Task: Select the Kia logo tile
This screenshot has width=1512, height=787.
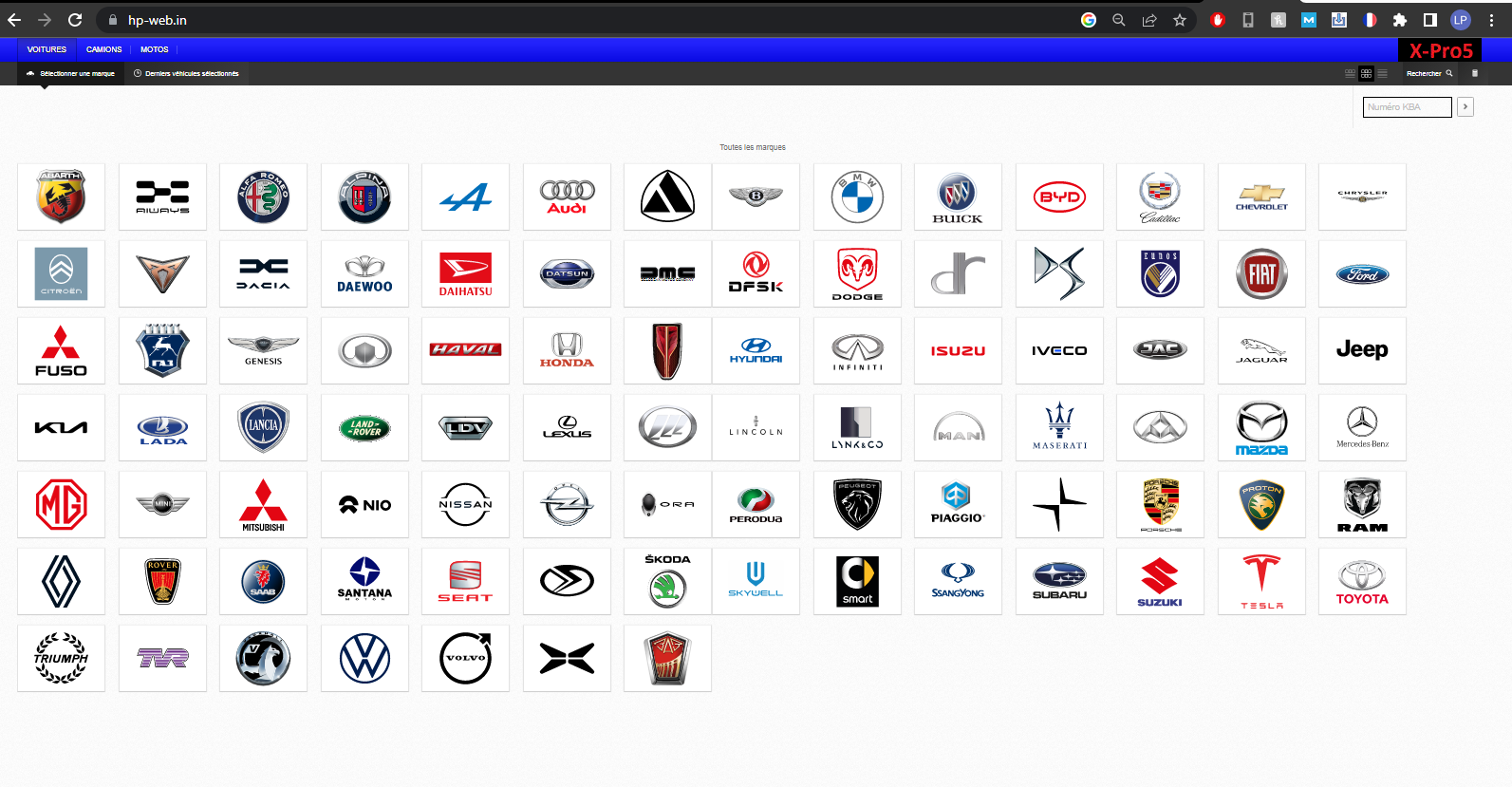Action: [x=61, y=427]
